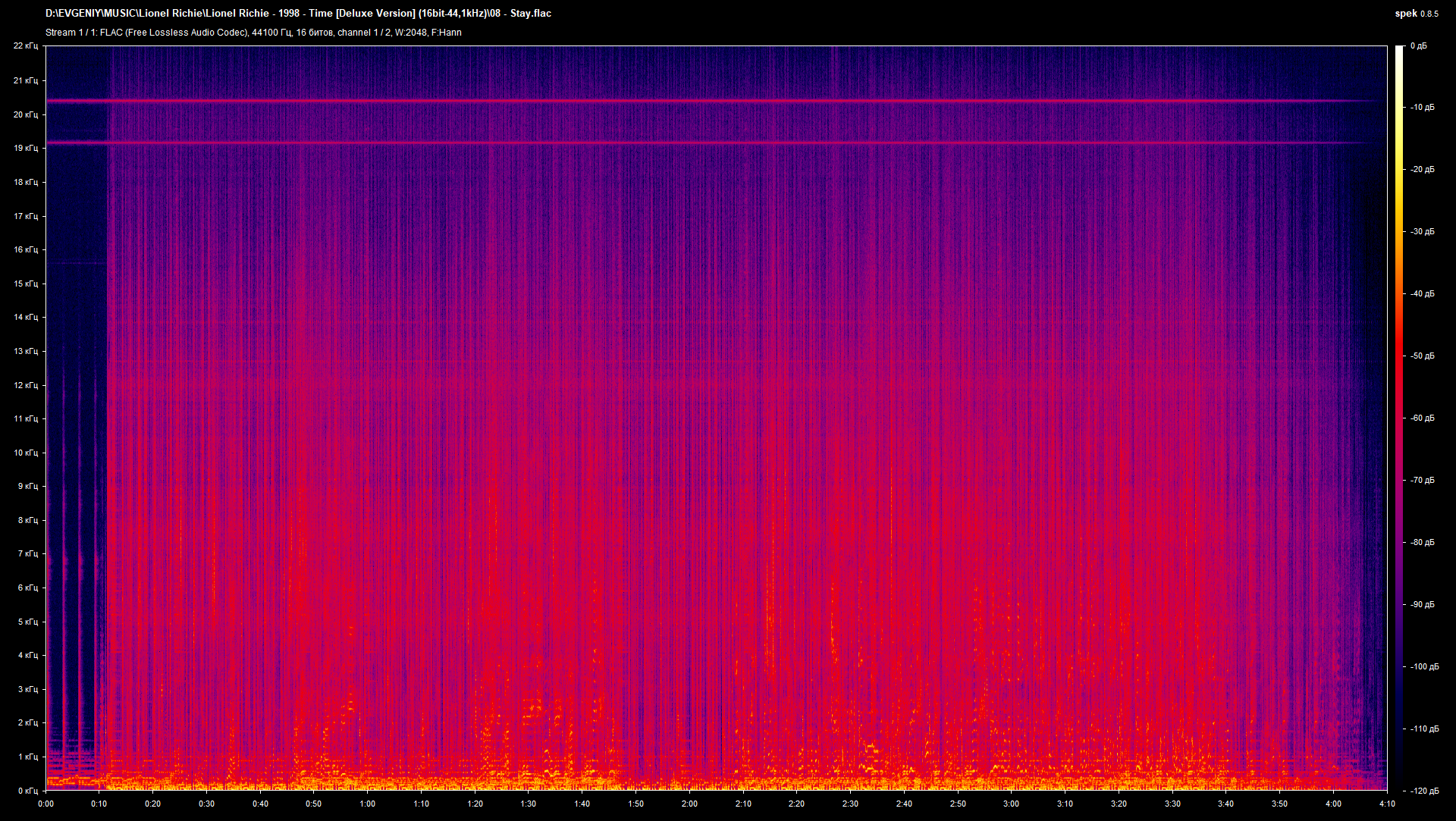Click the -90 дБ level scale label
This screenshot has height=821, width=1456.
[x=1423, y=605]
